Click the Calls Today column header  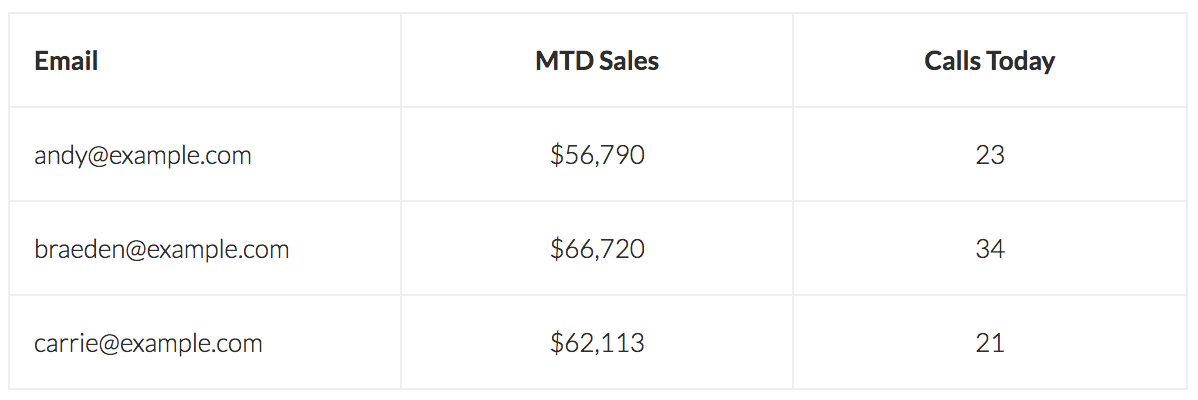coord(990,60)
